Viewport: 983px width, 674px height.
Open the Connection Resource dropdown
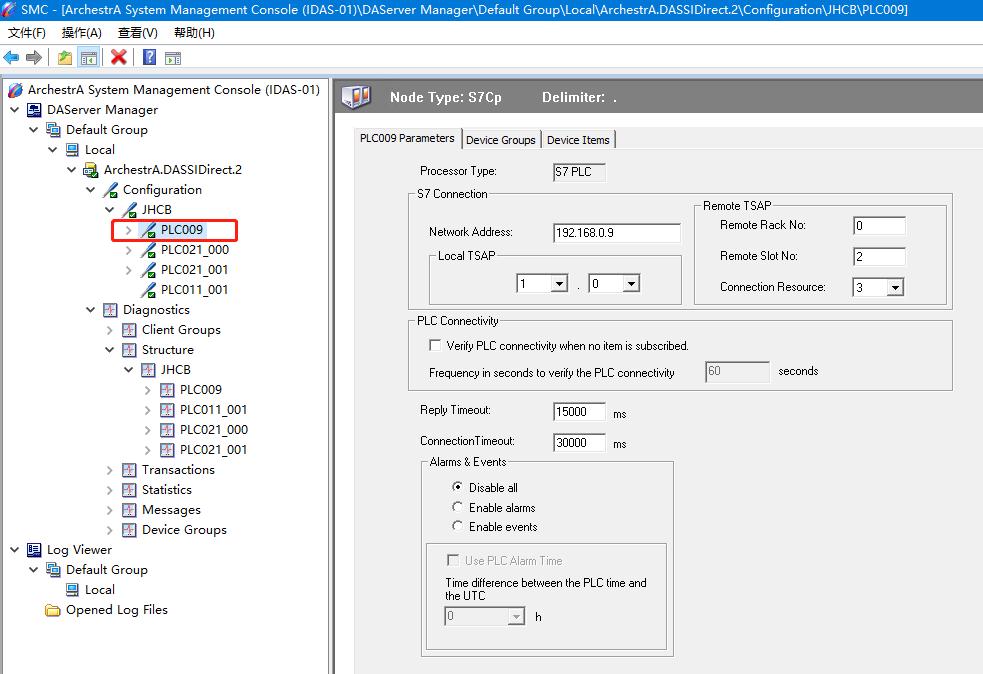pos(894,288)
